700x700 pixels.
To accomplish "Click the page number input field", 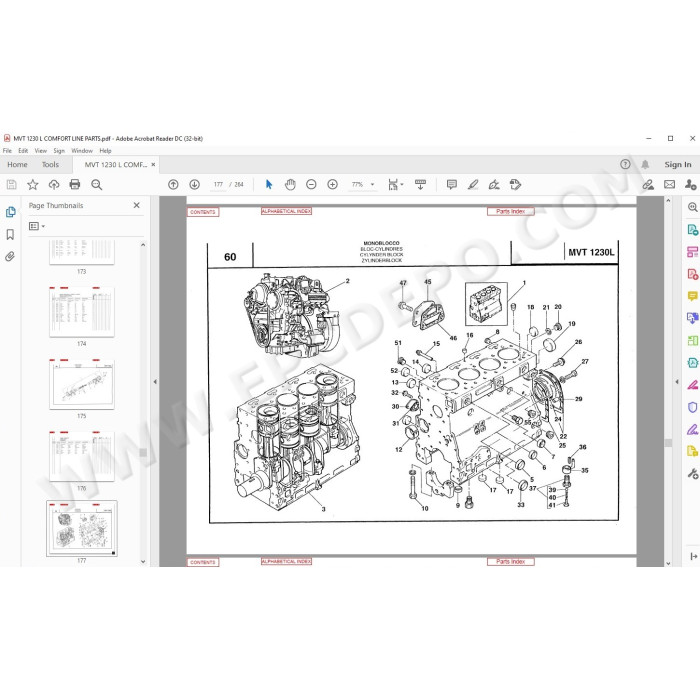I will tap(218, 184).
